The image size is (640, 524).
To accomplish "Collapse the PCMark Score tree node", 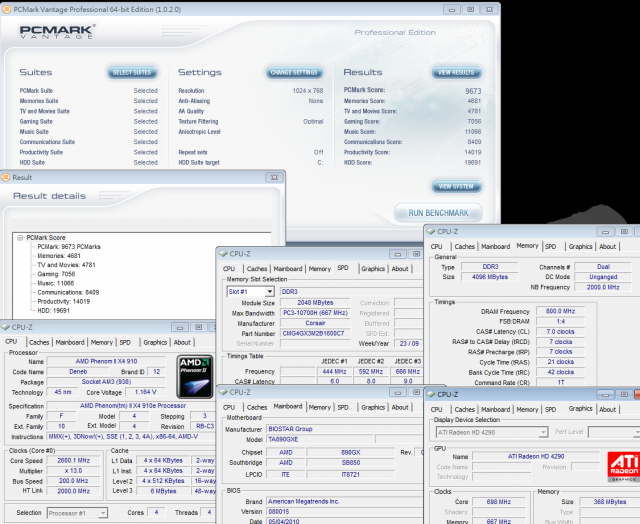I will (x=20, y=238).
